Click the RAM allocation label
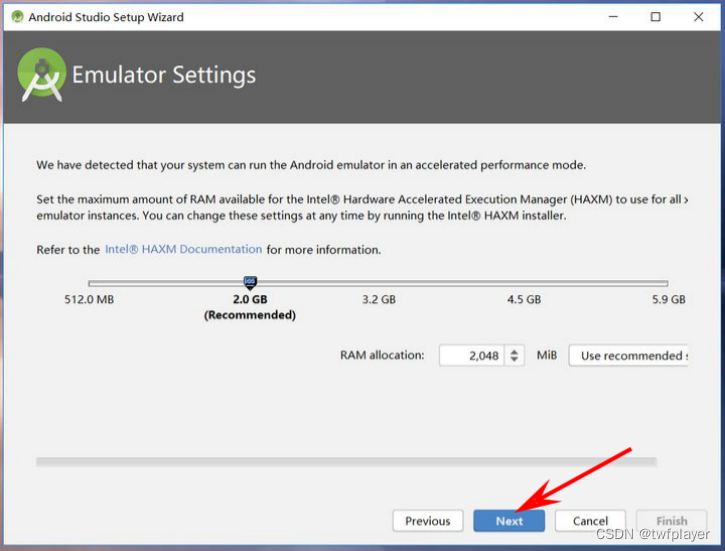Image resolution: width=725 pixels, height=551 pixels. pos(382,355)
